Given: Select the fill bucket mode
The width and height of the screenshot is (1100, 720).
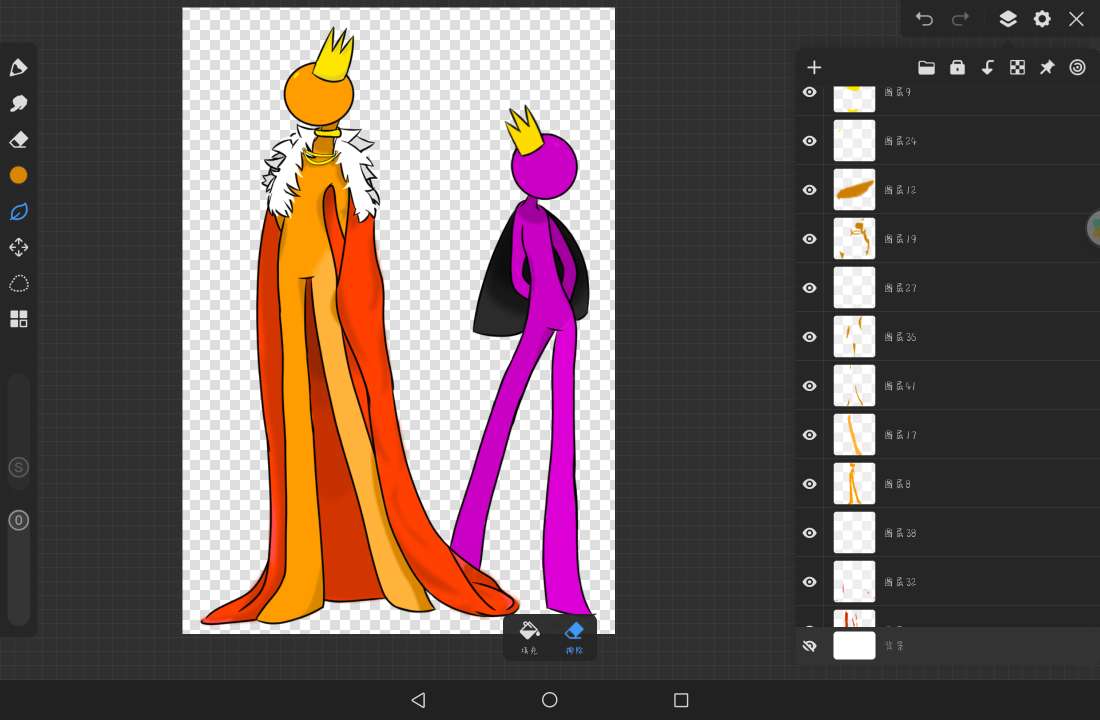Looking at the screenshot, I should [x=530, y=636].
